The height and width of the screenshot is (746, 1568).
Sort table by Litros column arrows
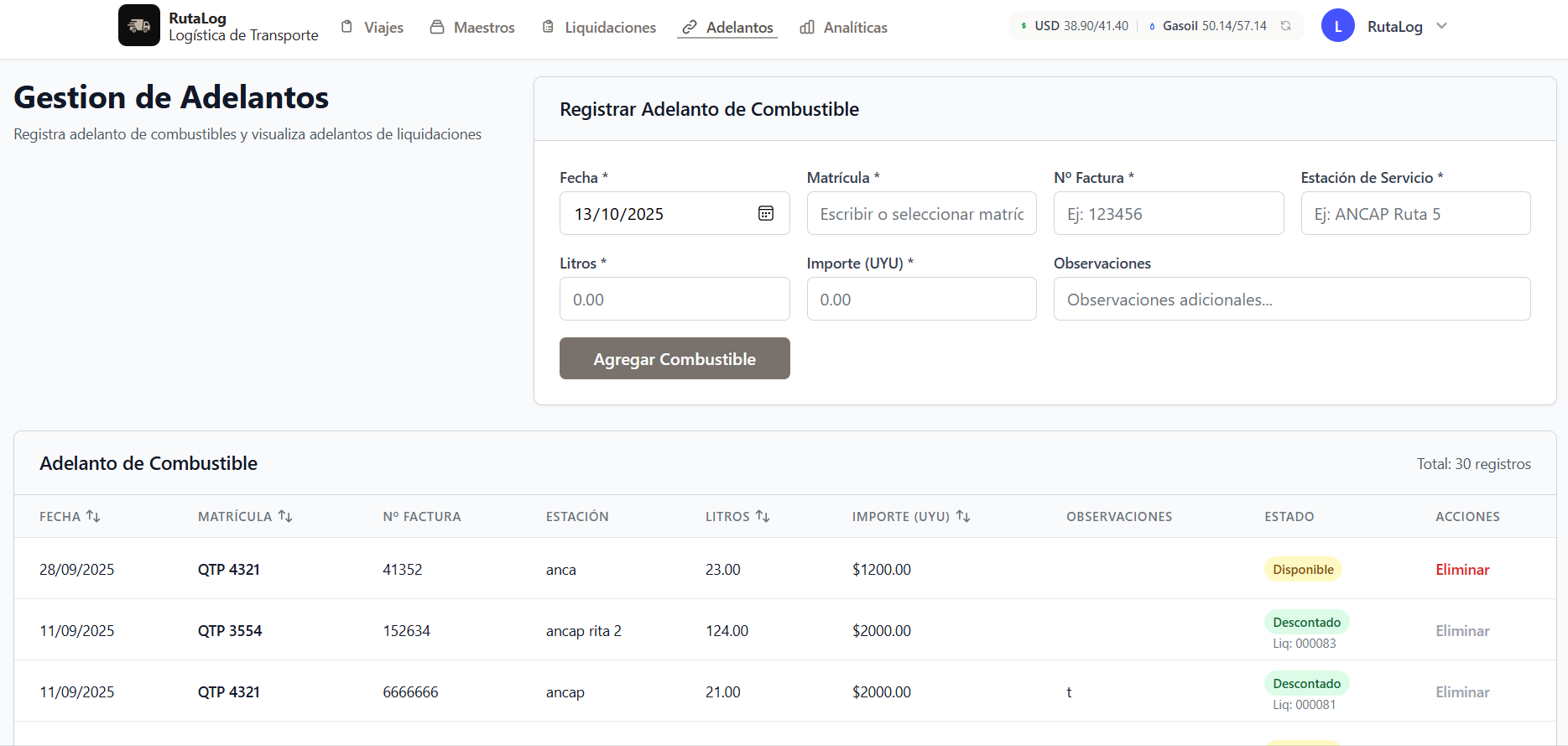click(763, 516)
